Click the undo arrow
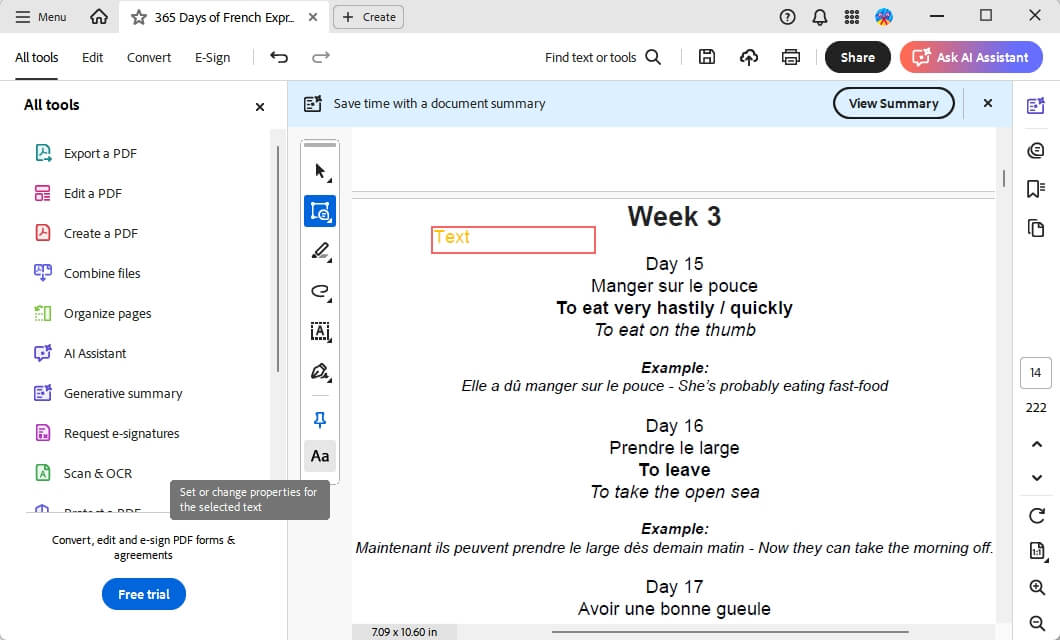1060x640 pixels. (x=279, y=57)
